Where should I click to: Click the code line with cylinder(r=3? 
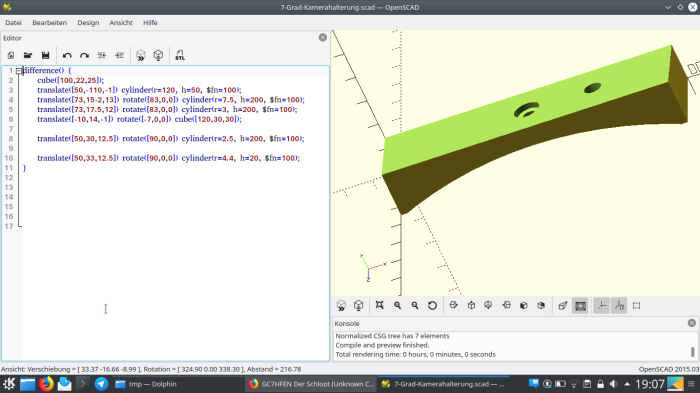click(167, 109)
